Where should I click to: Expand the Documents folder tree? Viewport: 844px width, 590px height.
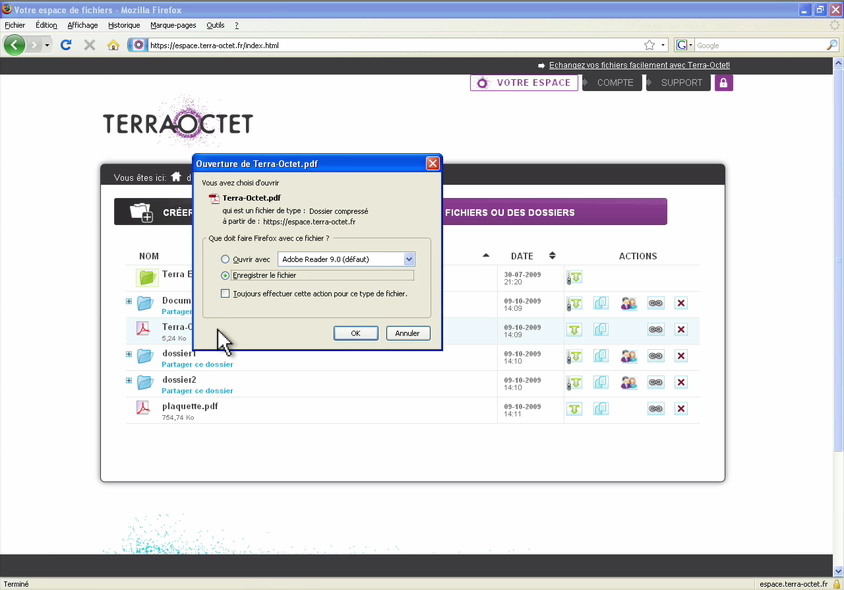click(129, 301)
